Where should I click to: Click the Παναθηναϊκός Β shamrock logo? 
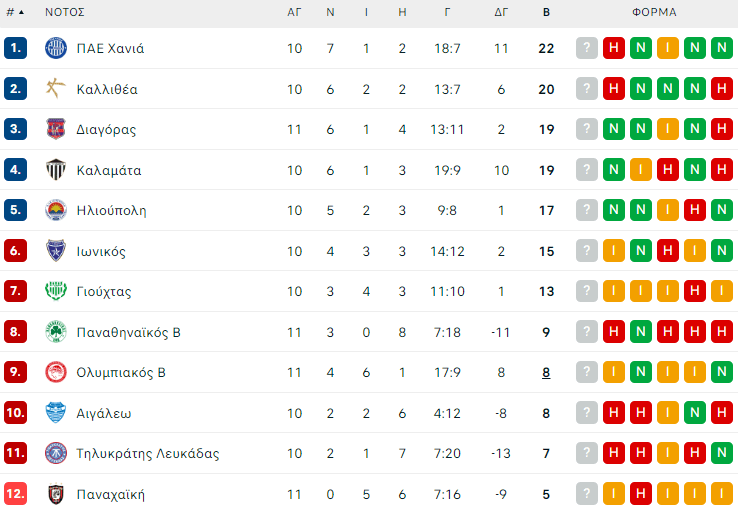(x=55, y=332)
